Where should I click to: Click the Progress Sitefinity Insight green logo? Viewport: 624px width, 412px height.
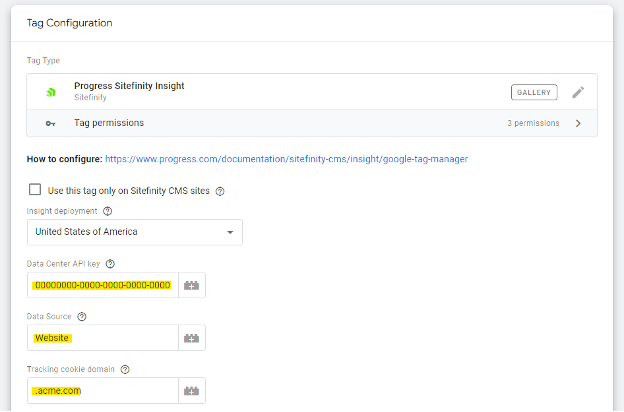point(51,92)
